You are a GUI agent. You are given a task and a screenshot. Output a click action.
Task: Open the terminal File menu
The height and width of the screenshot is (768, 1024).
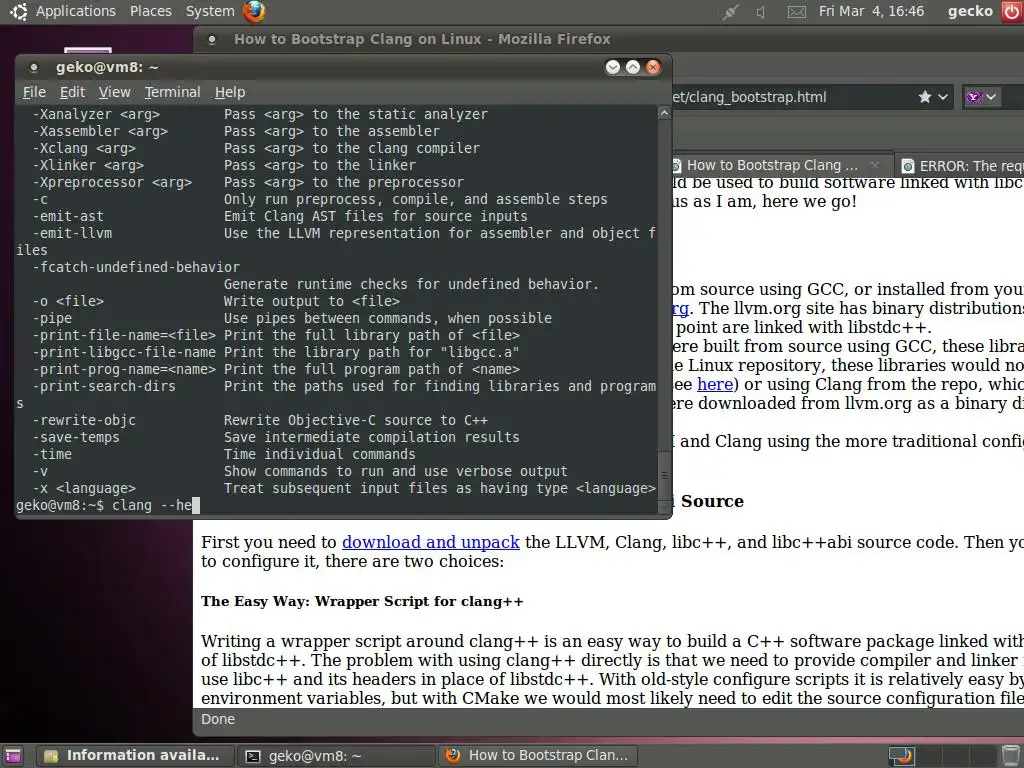(34, 92)
